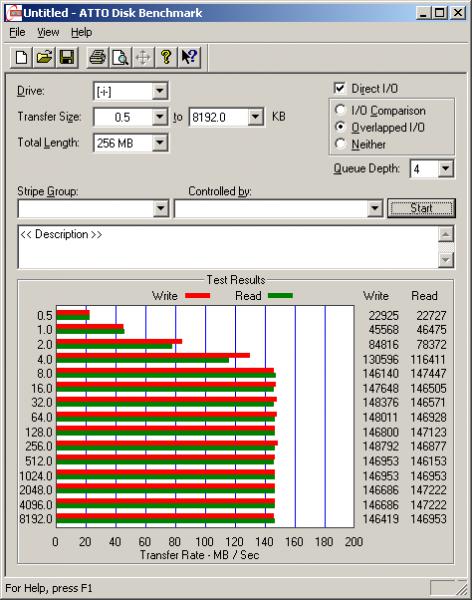472x600 pixels.
Task: Click the New document toolbar icon
Action: (21, 57)
